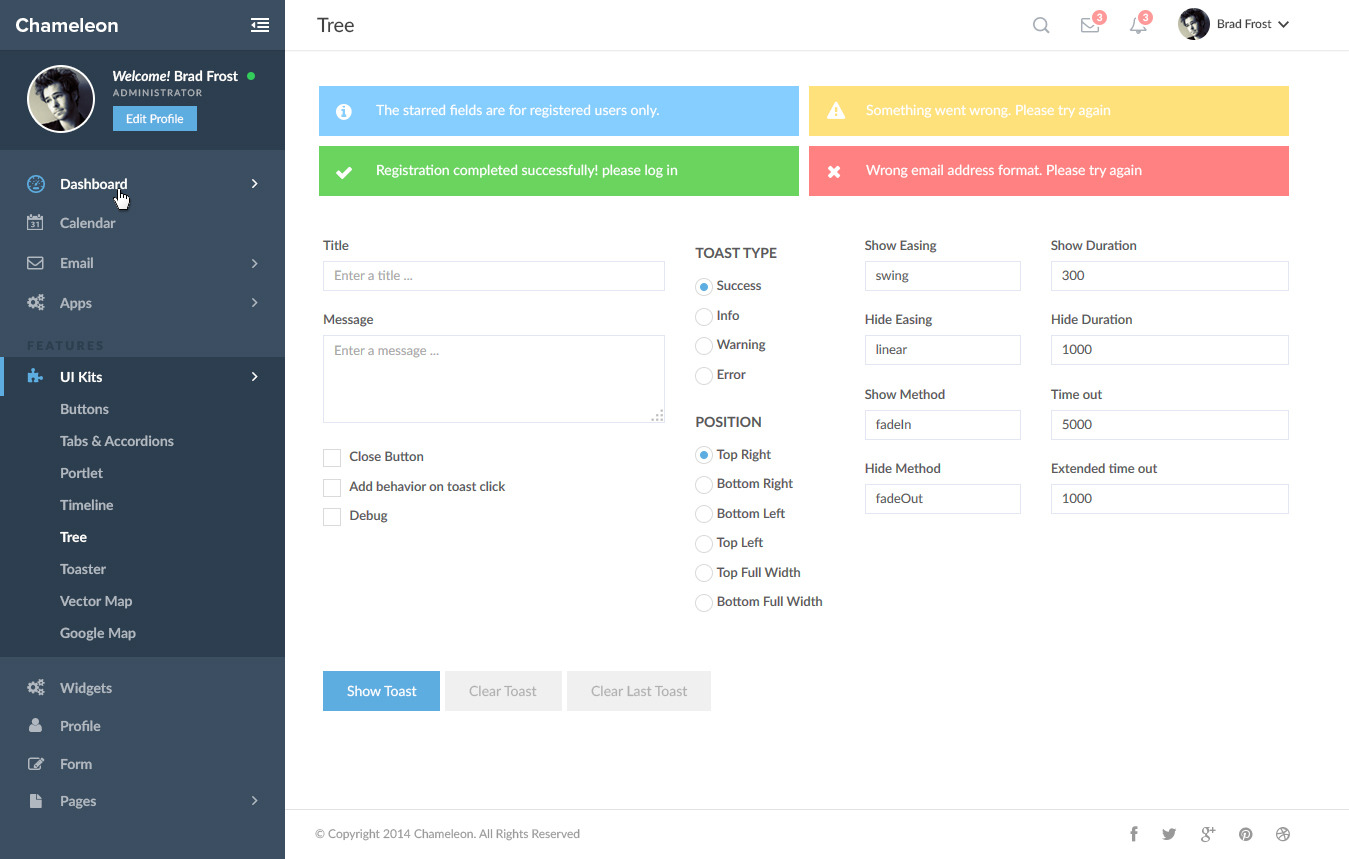The height and width of the screenshot is (859, 1349).
Task: Open the Brad Frost user dropdown
Action: (1234, 24)
